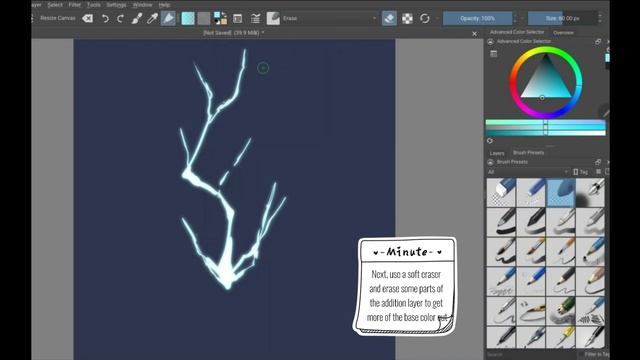Click the cyan foreground color swatch in toolbar
Image resolution: width=640 pixels, height=360 pixels.
pyautogui.click(x=188, y=18)
